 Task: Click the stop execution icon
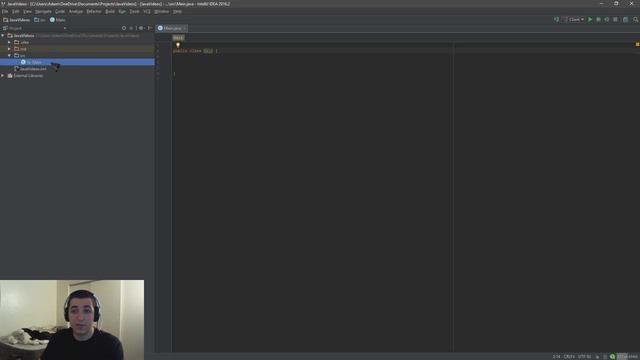[616, 20]
